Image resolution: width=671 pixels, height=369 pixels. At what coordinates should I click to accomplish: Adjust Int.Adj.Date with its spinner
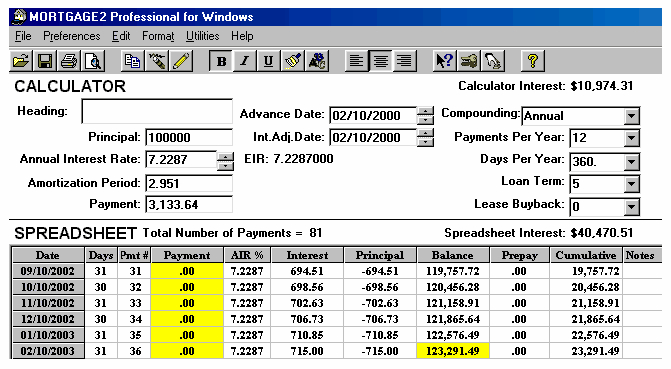425,137
